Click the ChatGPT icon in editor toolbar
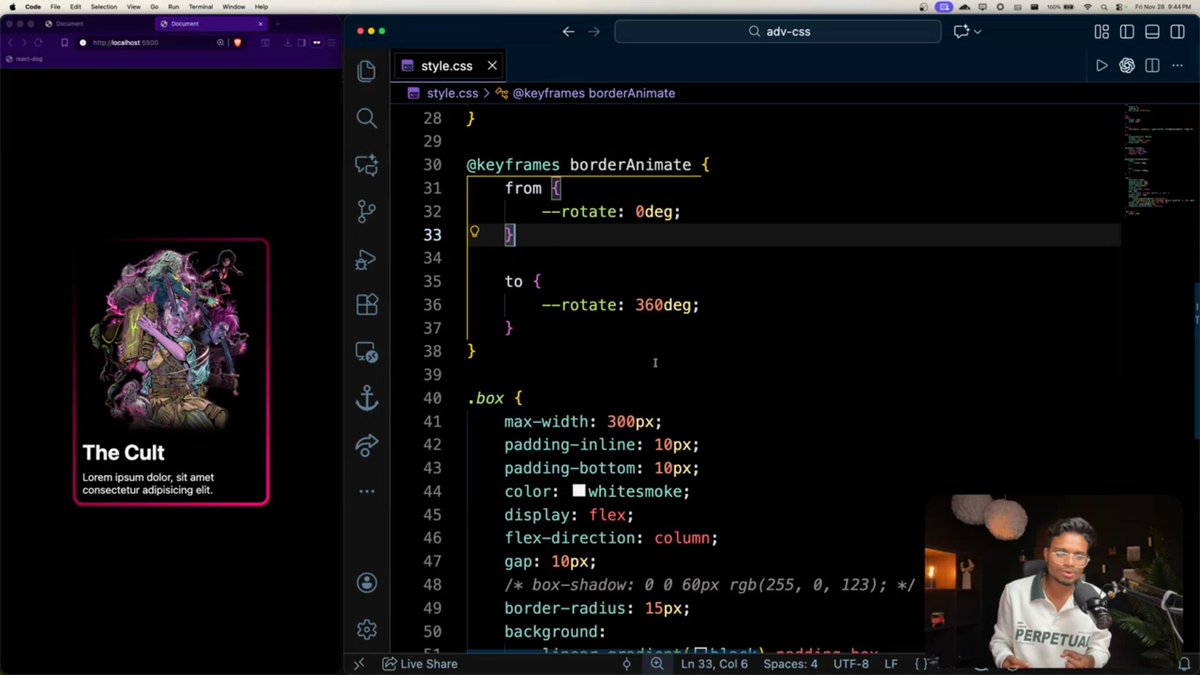Viewport: 1200px width, 675px height. 1127,66
